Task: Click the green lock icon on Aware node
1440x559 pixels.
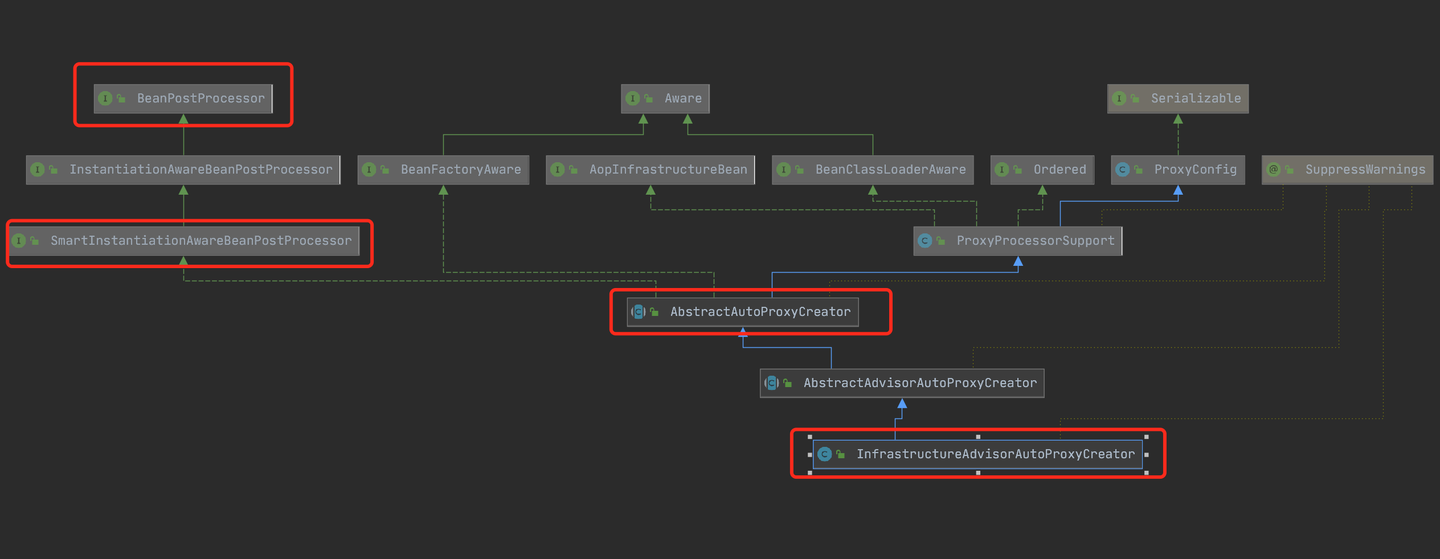Action: pos(649,98)
